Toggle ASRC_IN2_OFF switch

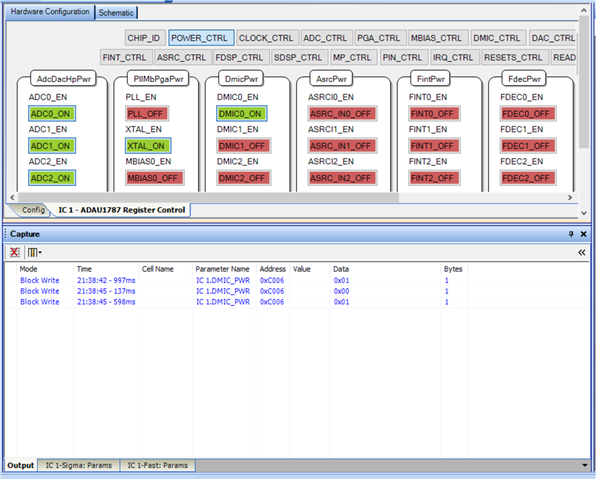tap(342, 178)
